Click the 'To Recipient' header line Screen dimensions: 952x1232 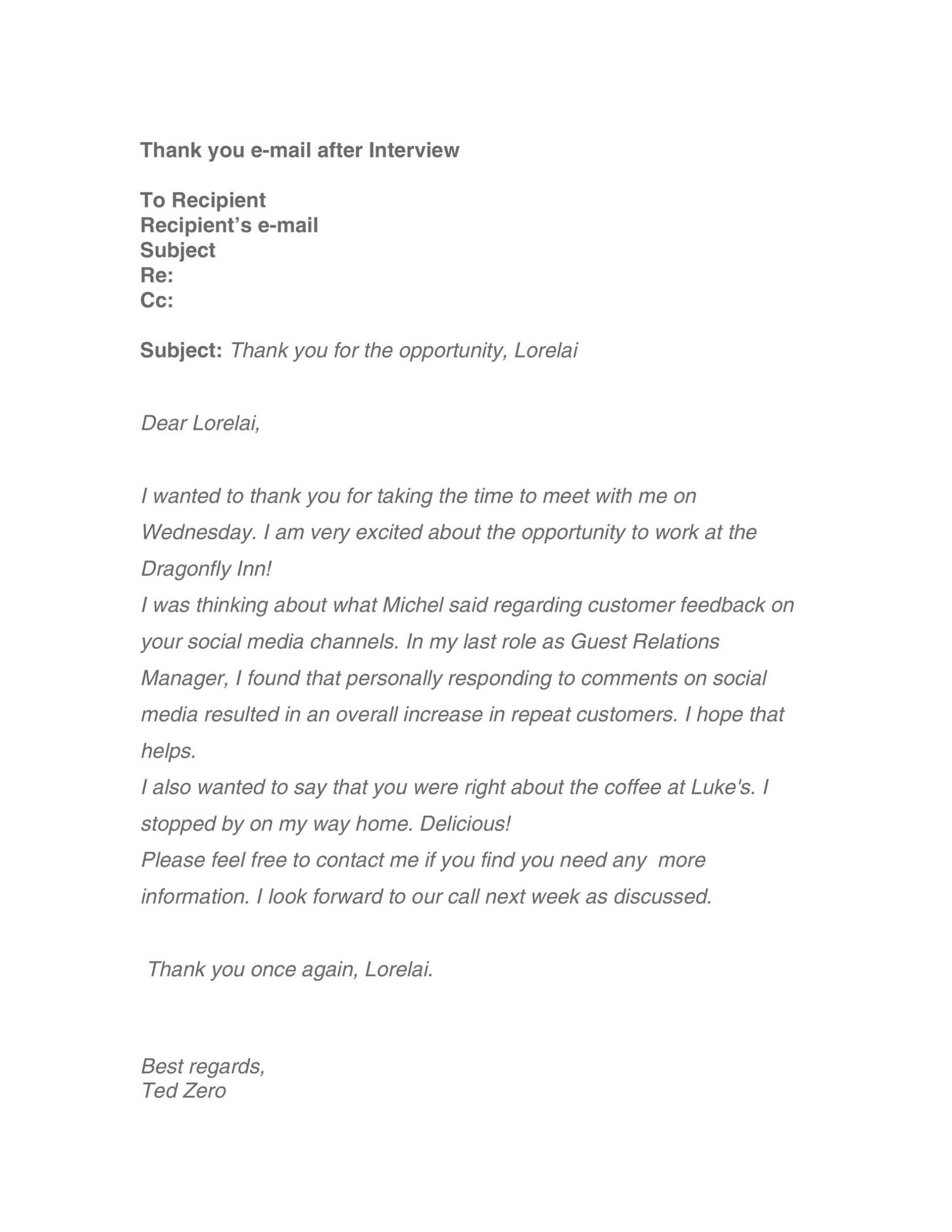click(203, 200)
